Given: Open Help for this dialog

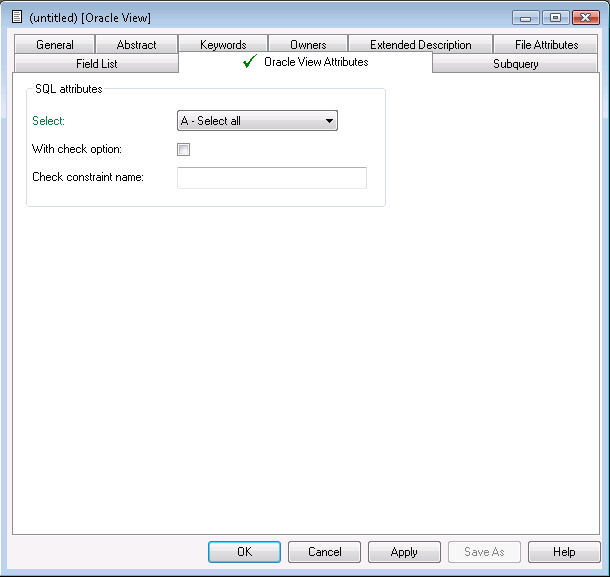Looking at the screenshot, I should point(564,552).
